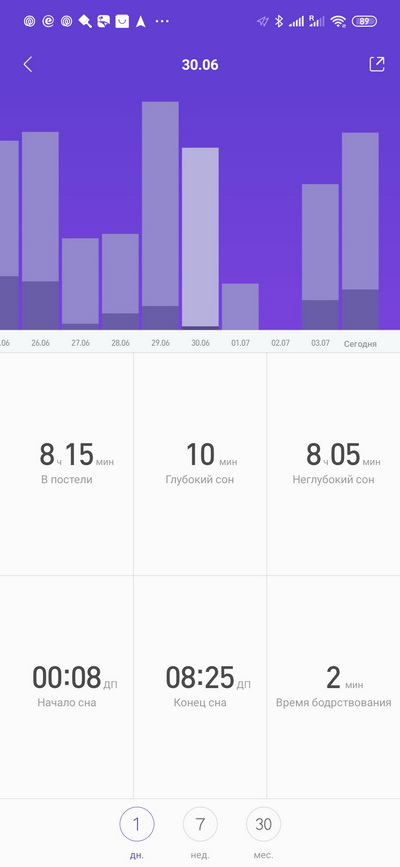Open the Глубокий сон stat tile
This screenshot has height=867, width=400.
coord(200,464)
